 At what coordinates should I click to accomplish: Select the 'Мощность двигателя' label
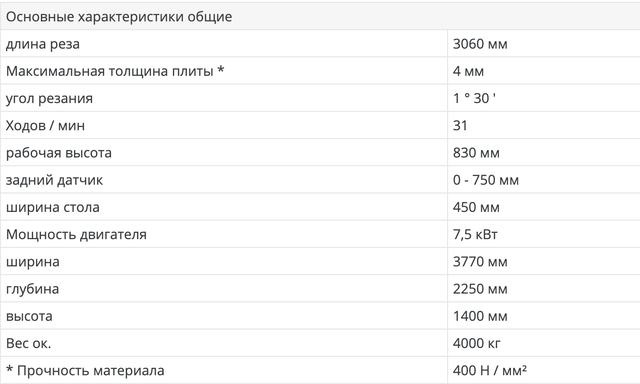tap(76, 235)
